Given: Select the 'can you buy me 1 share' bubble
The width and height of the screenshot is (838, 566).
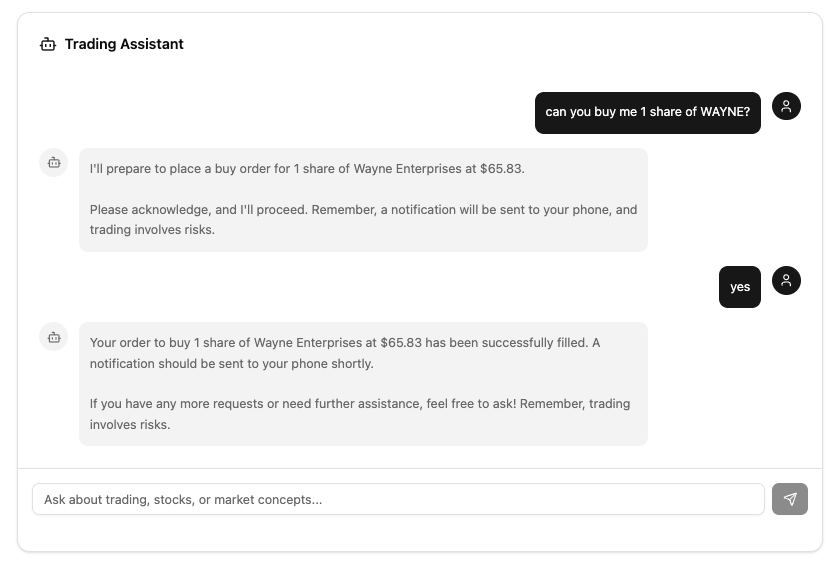Looking at the screenshot, I should point(647,112).
